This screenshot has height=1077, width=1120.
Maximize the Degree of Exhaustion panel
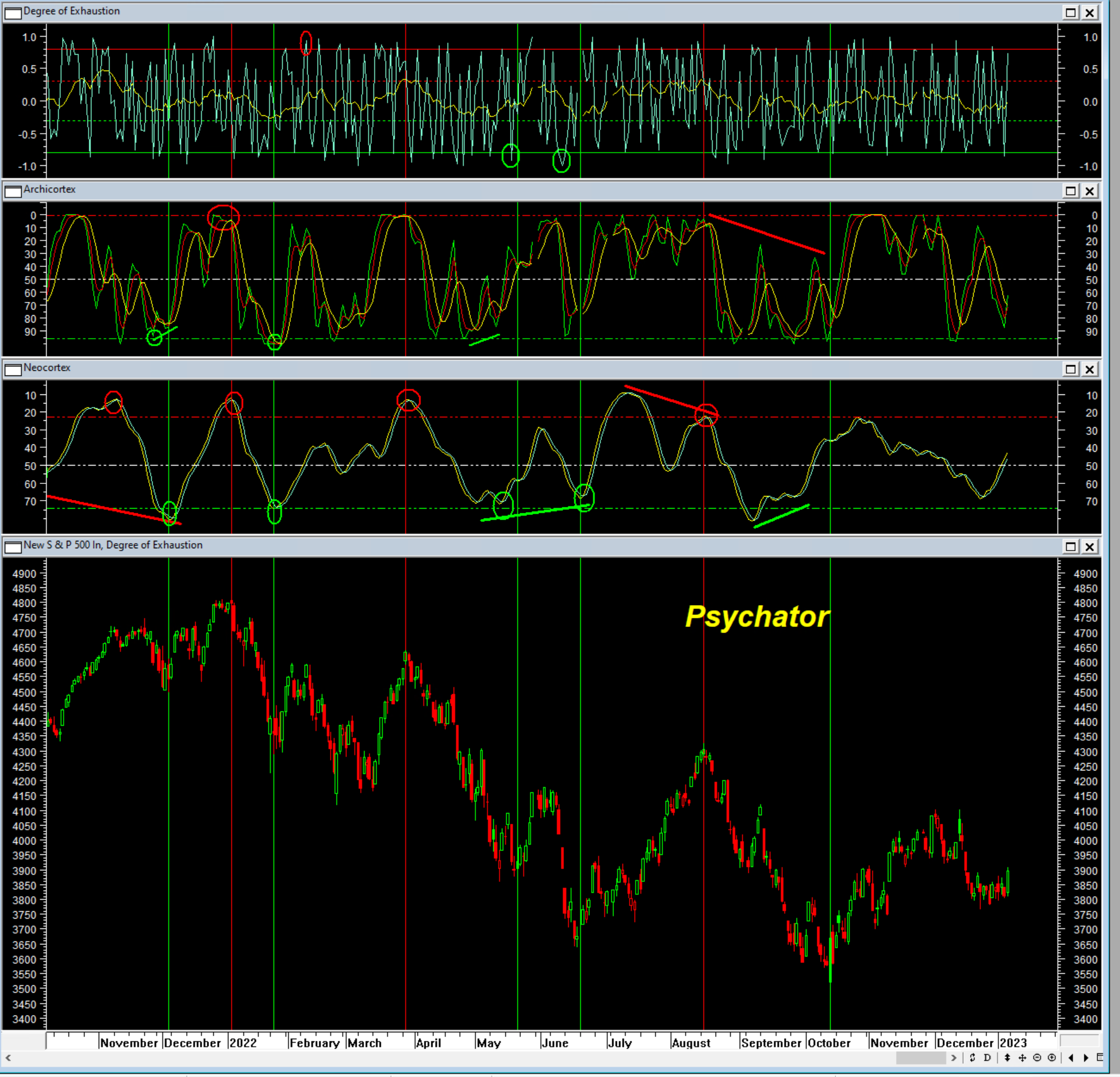click(x=1071, y=13)
